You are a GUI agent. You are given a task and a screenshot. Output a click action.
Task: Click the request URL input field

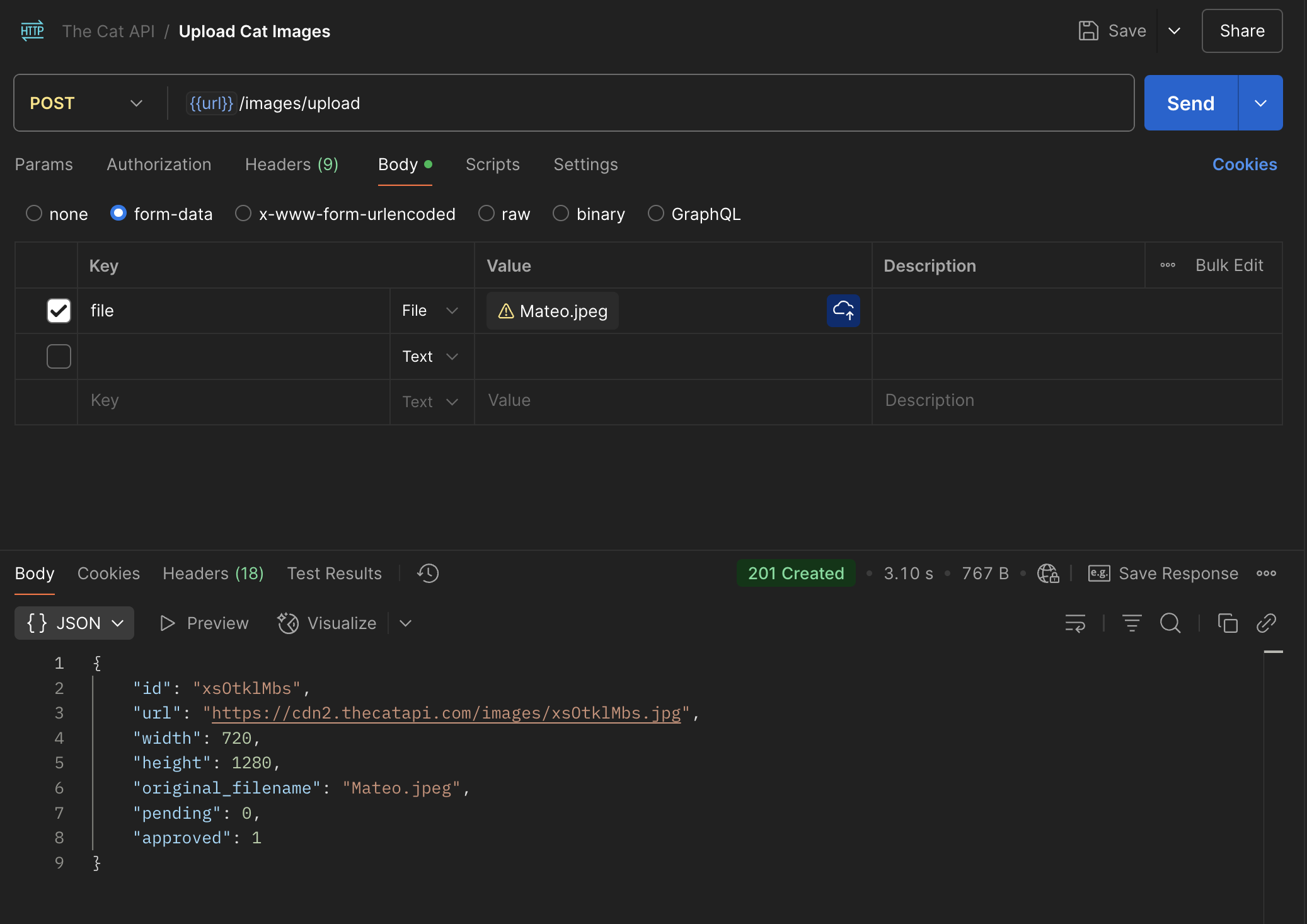[x=630, y=103]
